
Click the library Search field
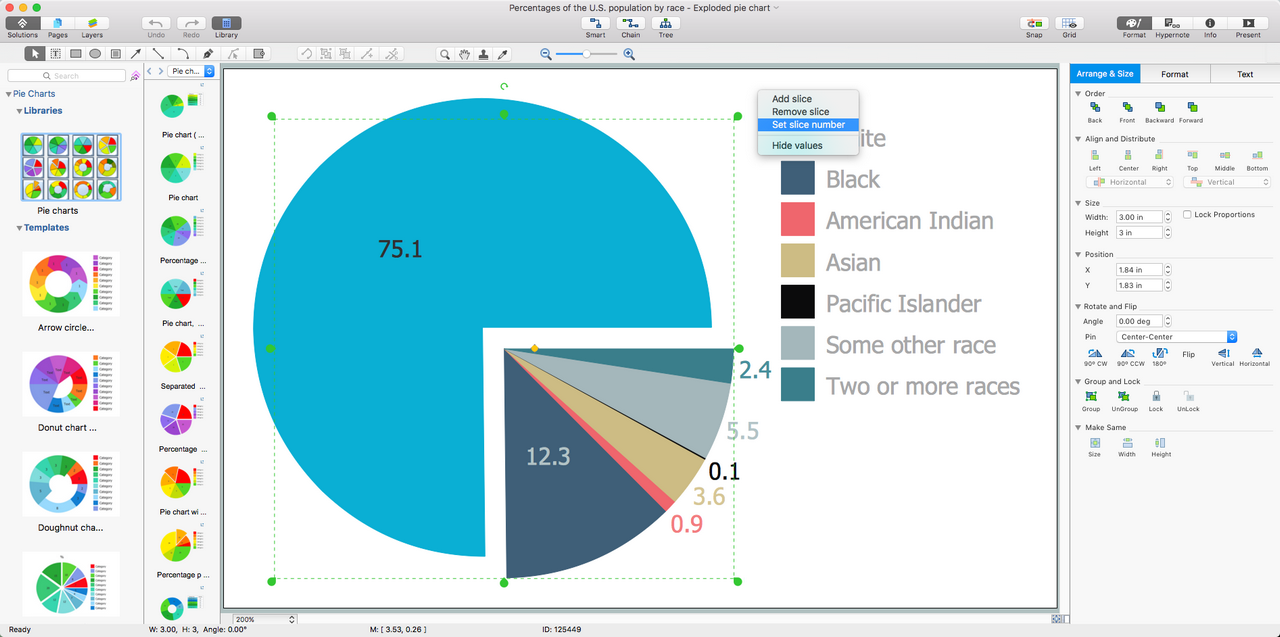pyautogui.click(x=67, y=75)
